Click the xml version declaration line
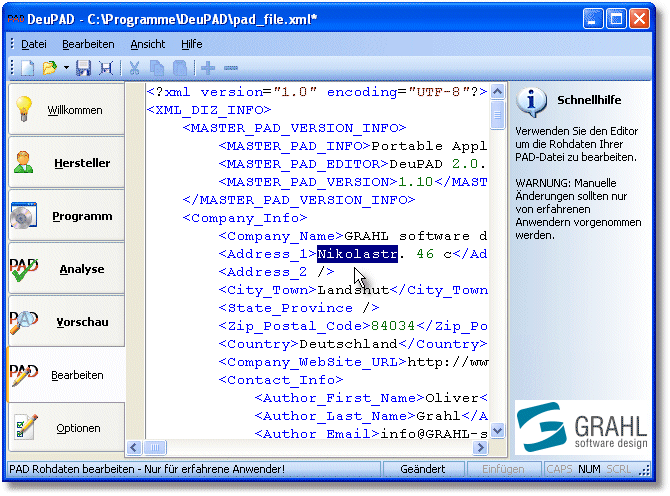670x496 pixels. (x=317, y=92)
